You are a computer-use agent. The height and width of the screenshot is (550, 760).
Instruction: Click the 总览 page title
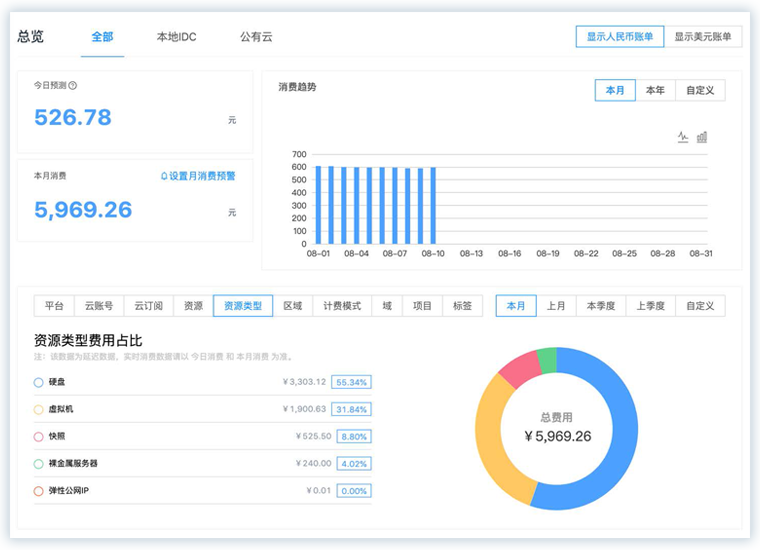pyautogui.click(x=31, y=36)
